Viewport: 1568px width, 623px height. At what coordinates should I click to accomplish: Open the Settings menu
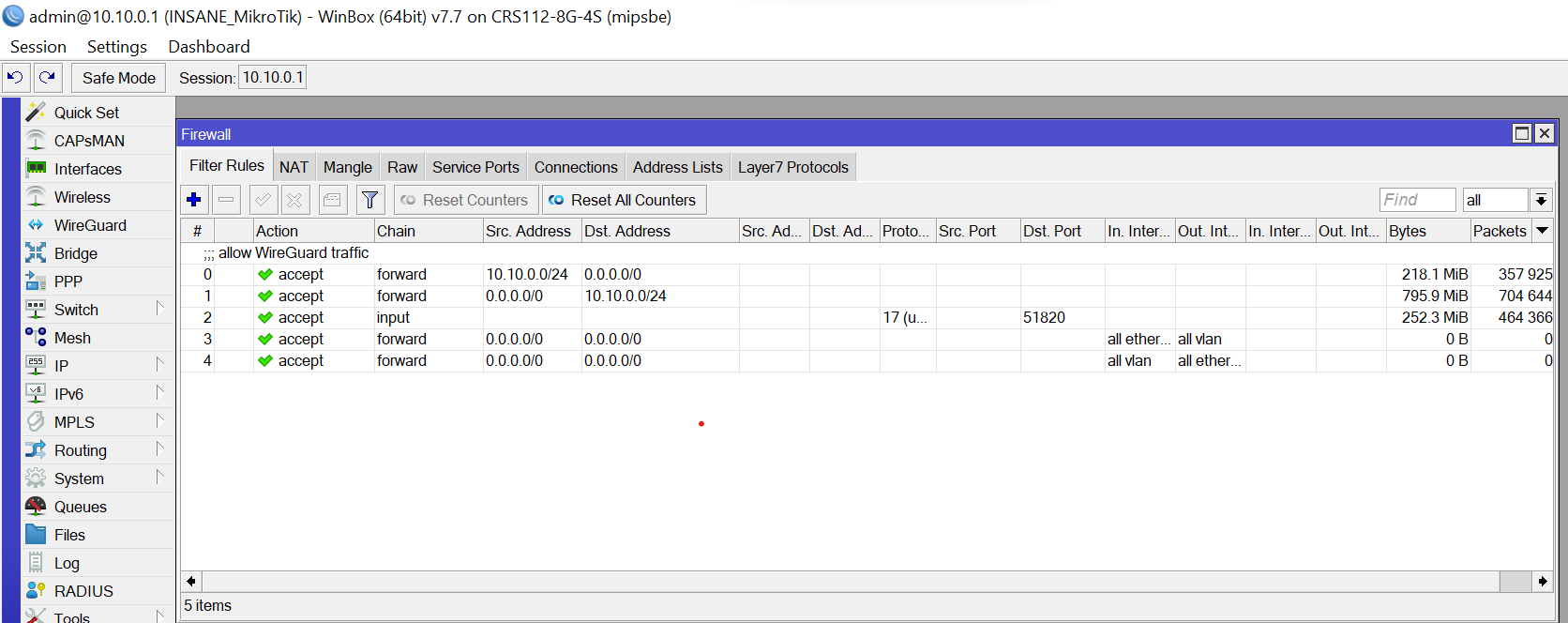[117, 47]
